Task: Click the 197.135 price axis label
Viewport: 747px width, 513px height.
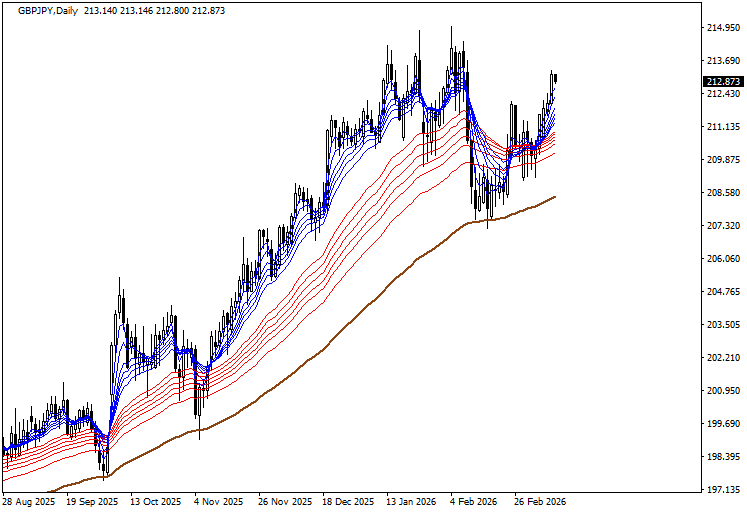Action: coord(722,490)
